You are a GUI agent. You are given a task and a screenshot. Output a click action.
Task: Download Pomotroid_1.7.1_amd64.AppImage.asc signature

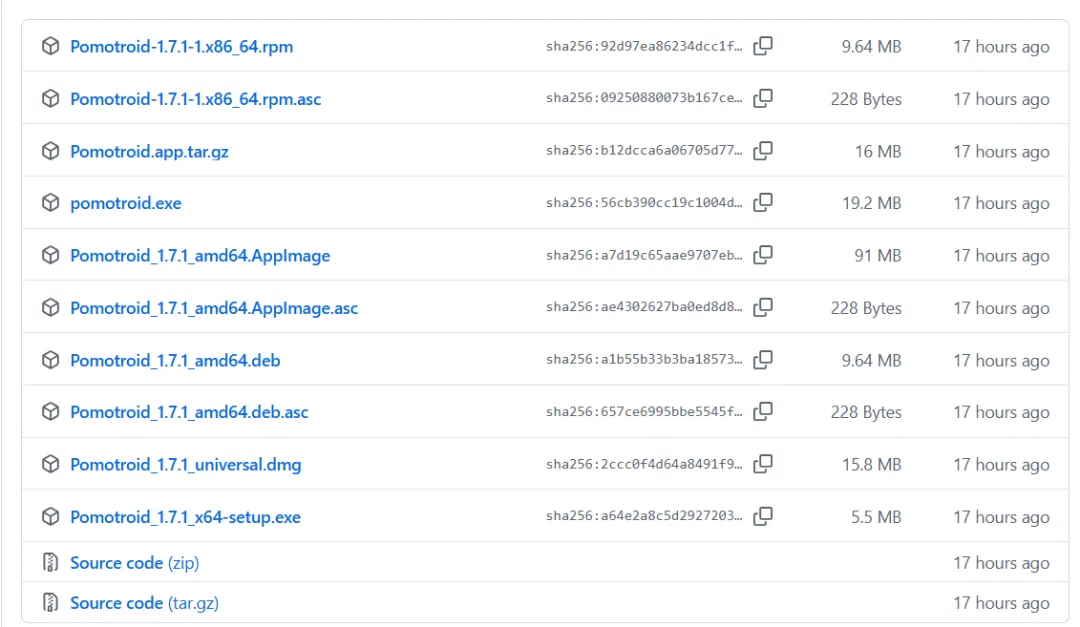tap(214, 308)
